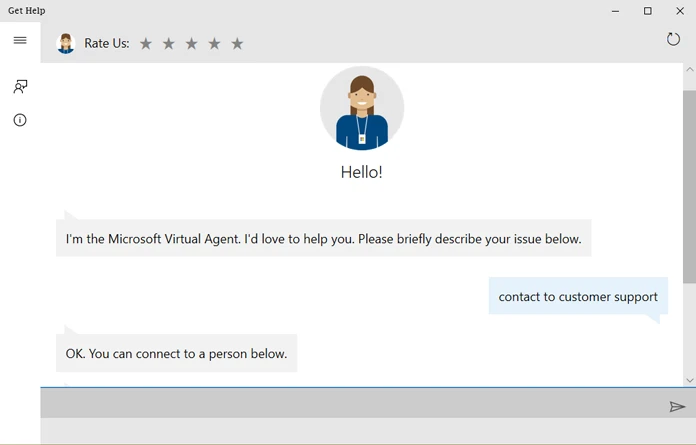The height and width of the screenshot is (445, 696).
Task: Click the contact support person icon
Action: (20, 87)
